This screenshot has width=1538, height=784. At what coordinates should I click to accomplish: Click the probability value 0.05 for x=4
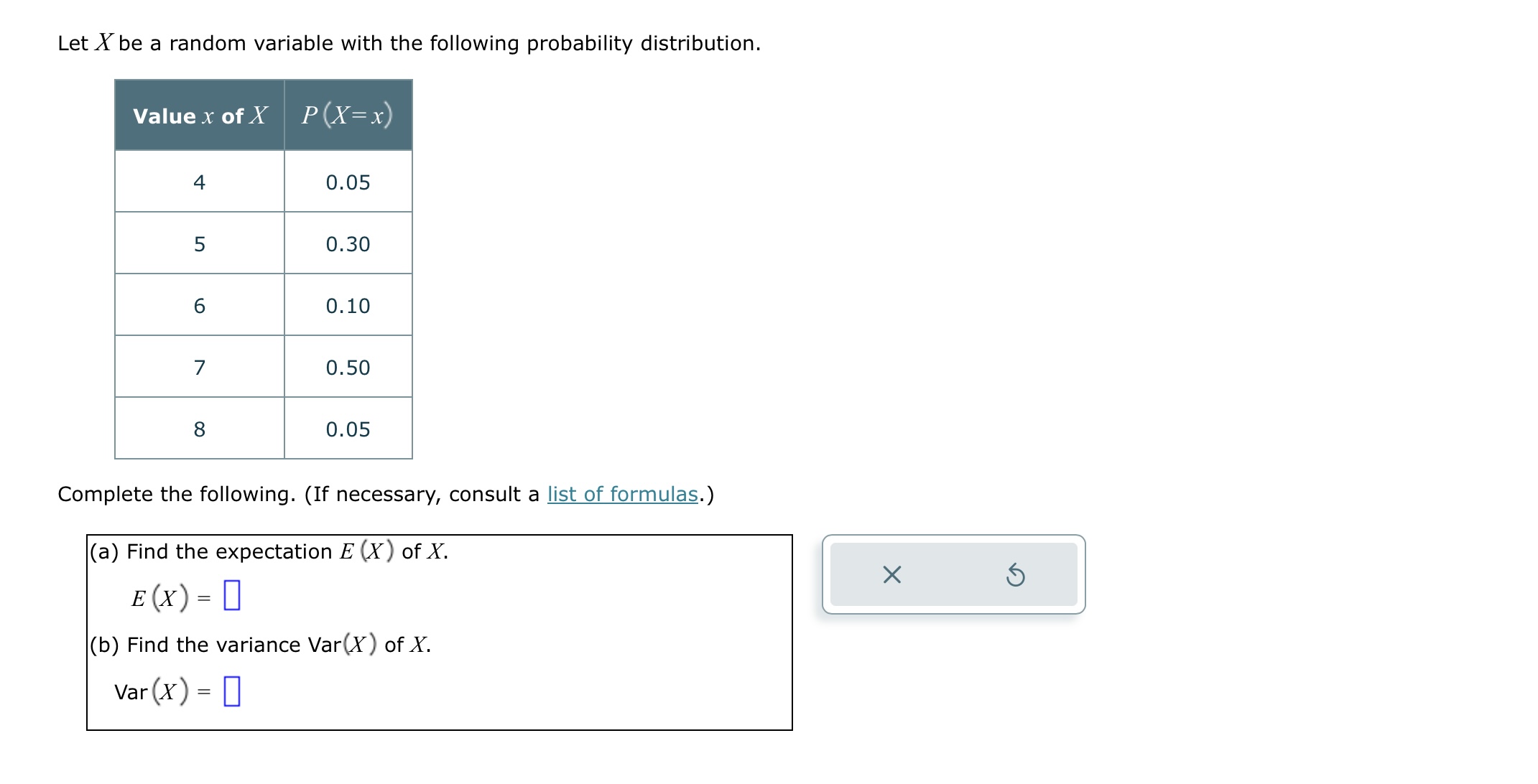pyautogui.click(x=348, y=182)
